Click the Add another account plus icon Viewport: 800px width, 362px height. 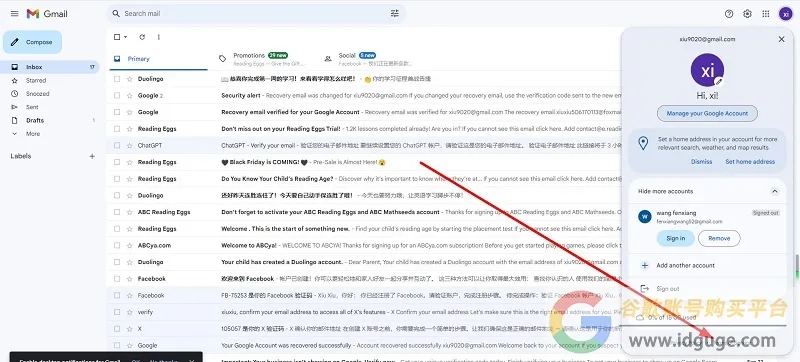645,265
